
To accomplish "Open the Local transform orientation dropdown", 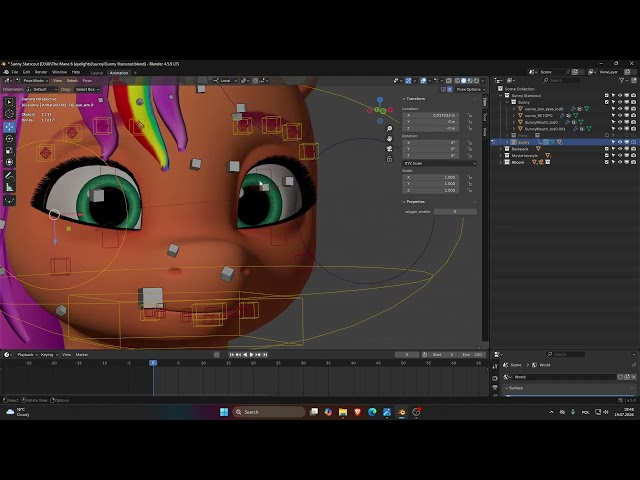I will pyautogui.click(x=225, y=81).
